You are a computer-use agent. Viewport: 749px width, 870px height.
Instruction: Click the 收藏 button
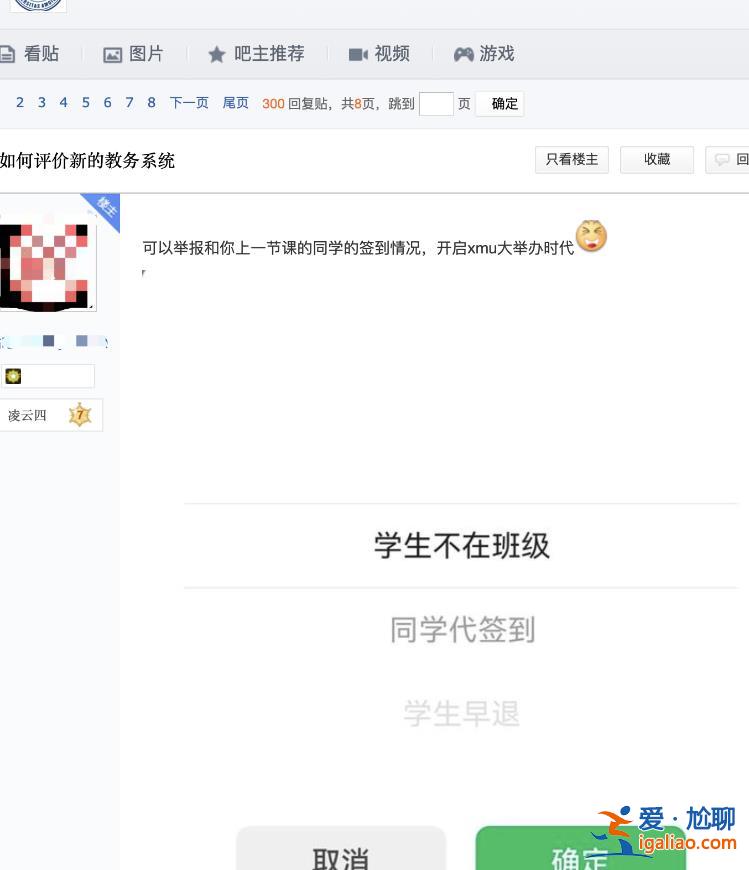[656, 160]
